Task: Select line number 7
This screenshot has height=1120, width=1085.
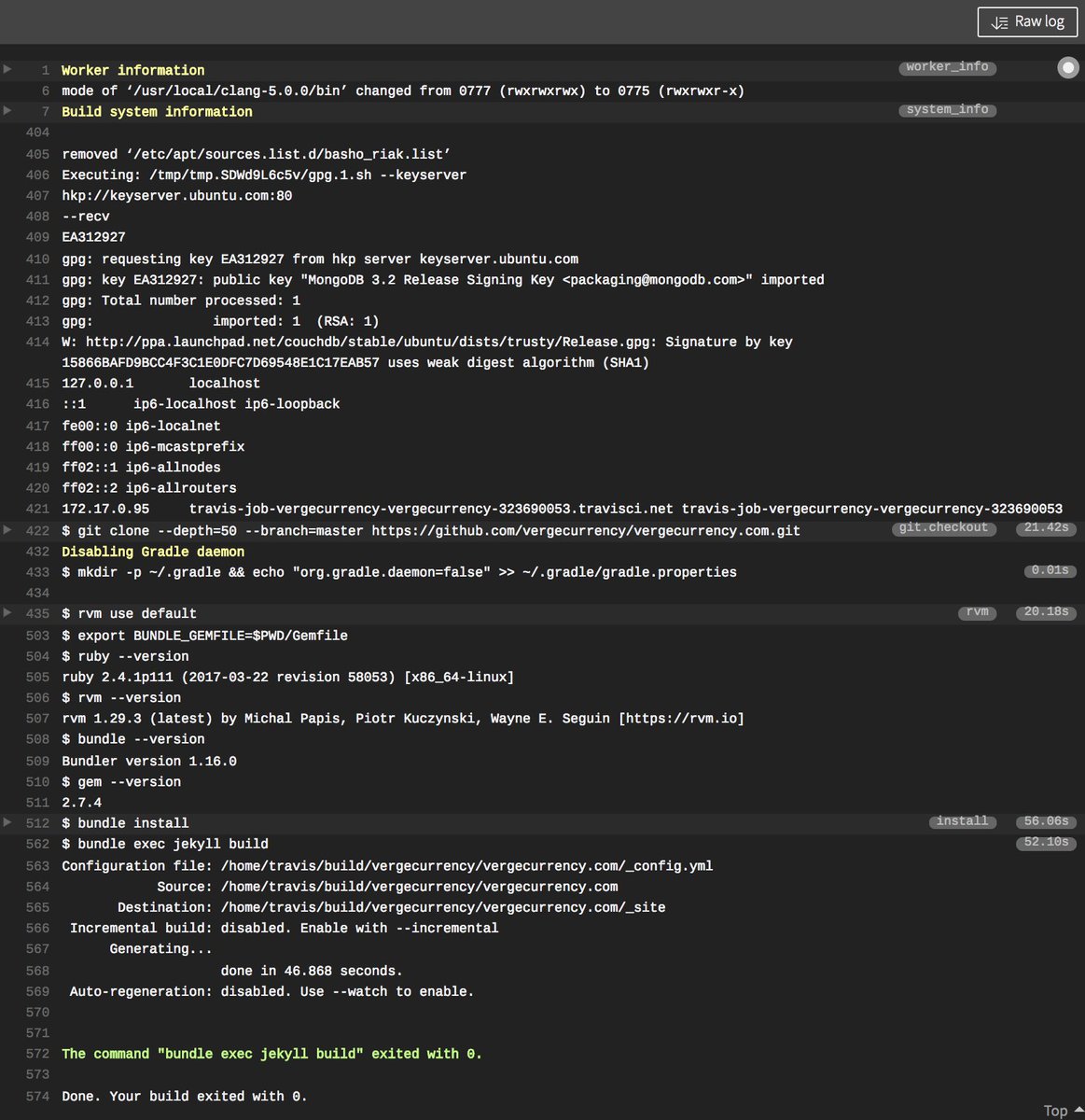Action: (45, 111)
